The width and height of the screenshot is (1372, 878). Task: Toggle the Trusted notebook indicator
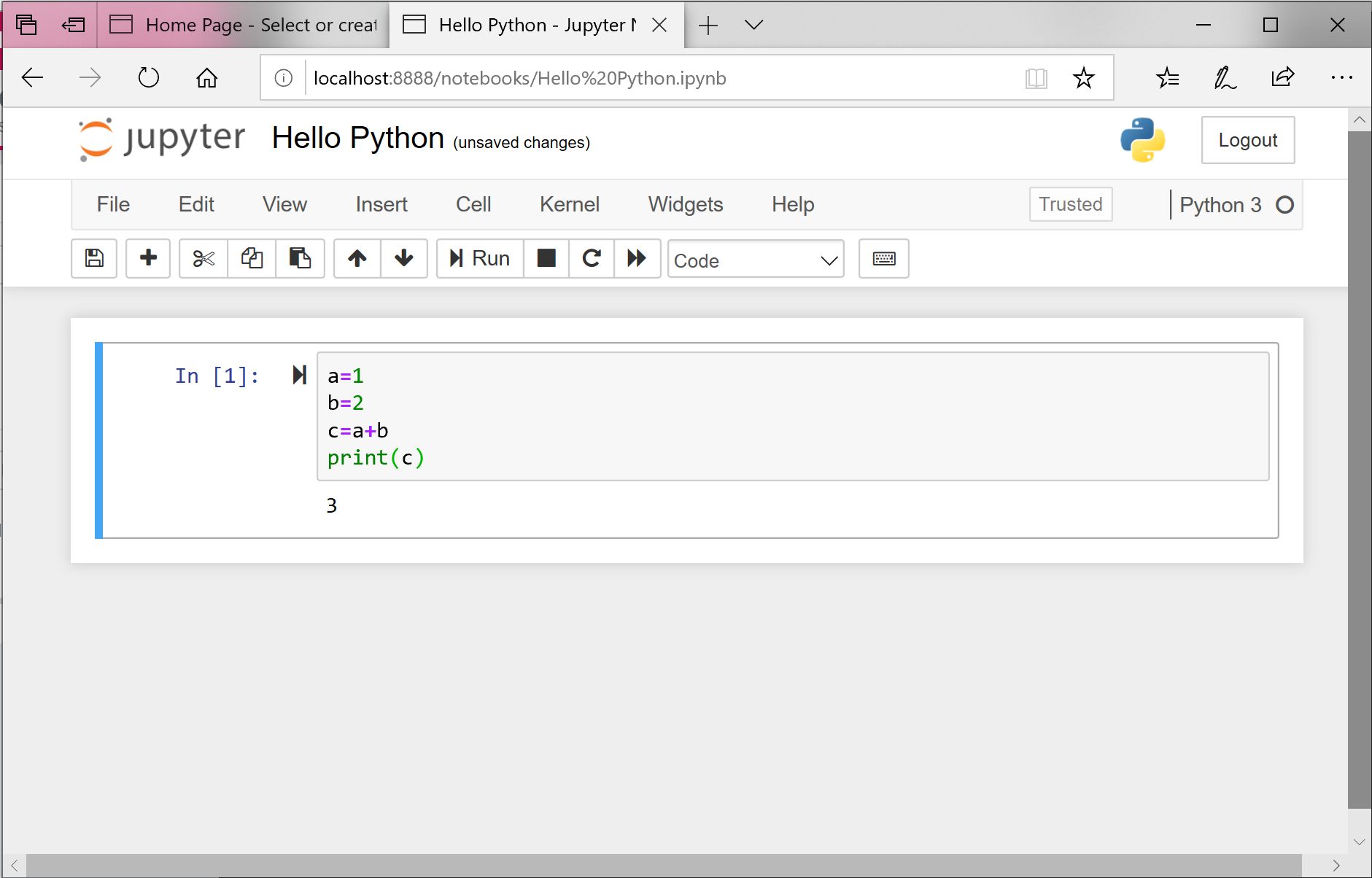(1070, 204)
